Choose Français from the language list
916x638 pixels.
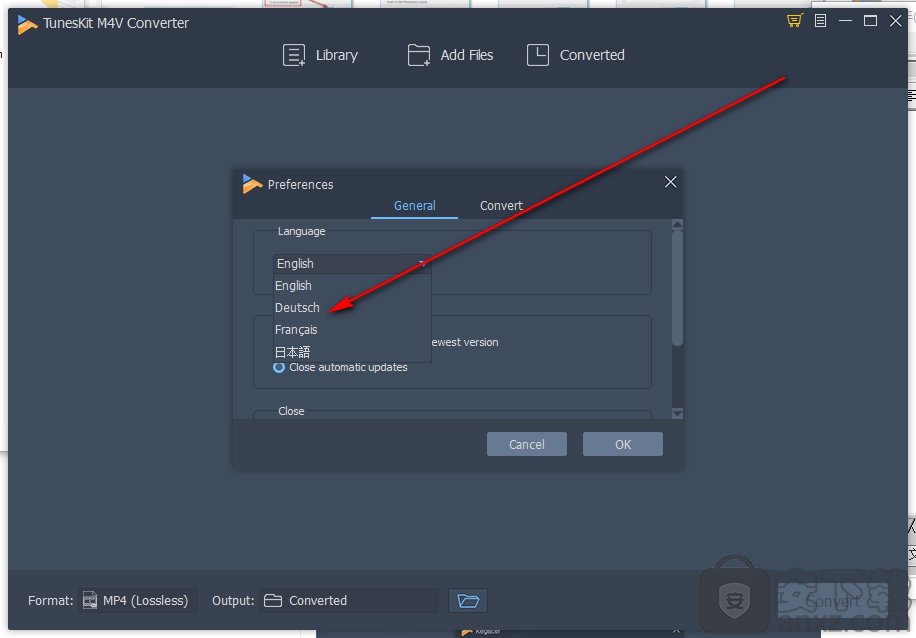click(x=352, y=330)
